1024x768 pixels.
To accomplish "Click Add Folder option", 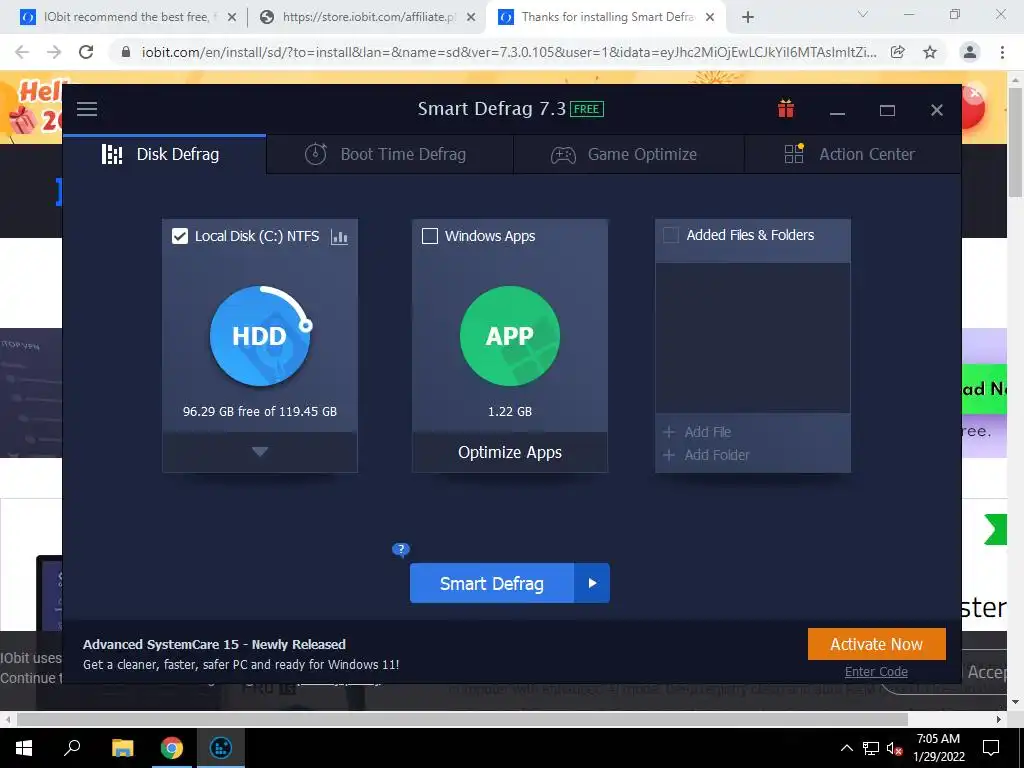I will tap(706, 455).
